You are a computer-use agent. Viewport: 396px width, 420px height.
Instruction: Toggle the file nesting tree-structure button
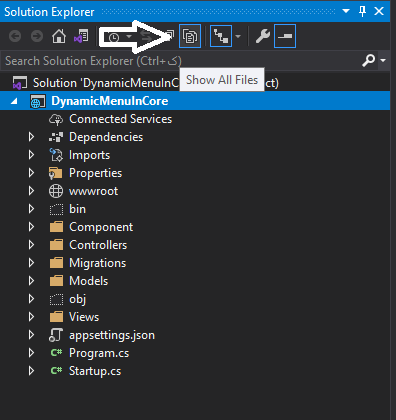tap(221, 36)
